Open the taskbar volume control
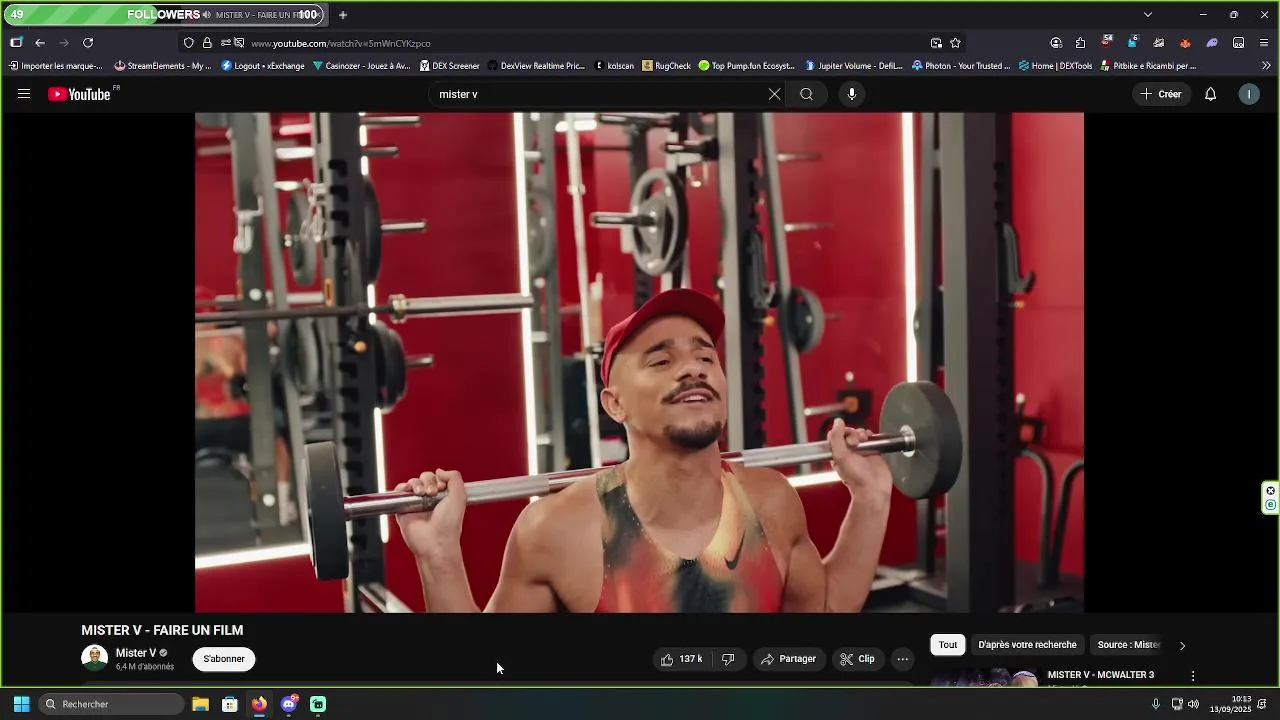1280x720 pixels. click(x=1193, y=704)
